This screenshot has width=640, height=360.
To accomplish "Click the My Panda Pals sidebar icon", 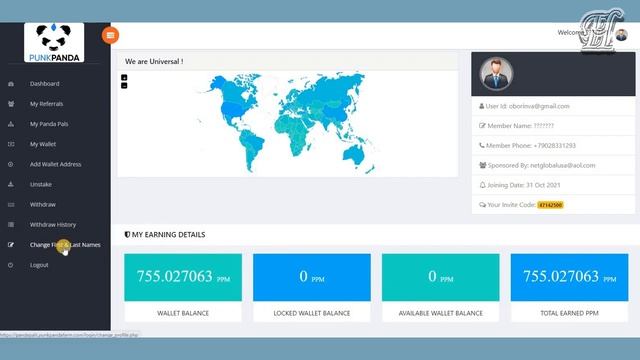I will click(x=11, y=124).
